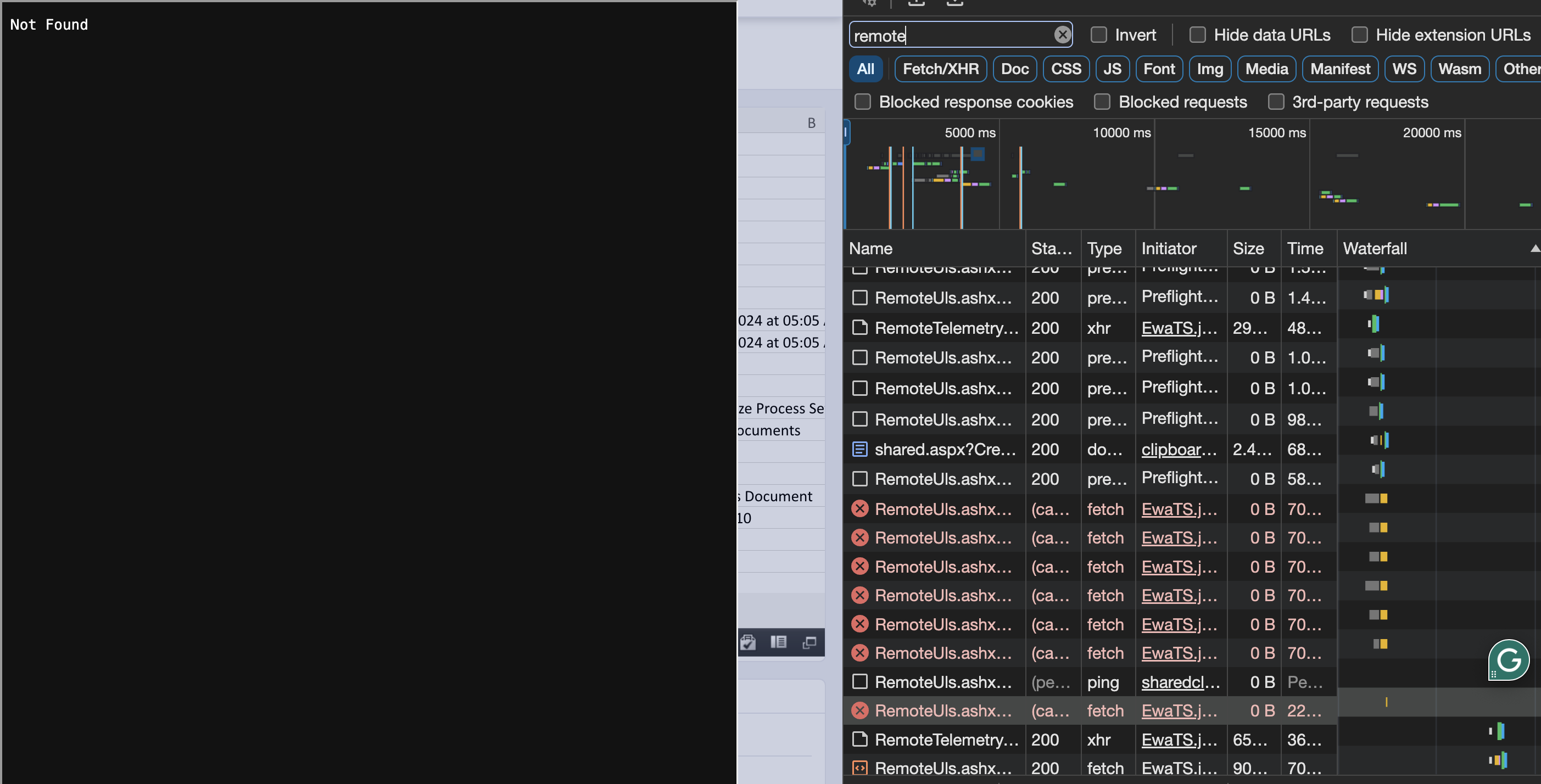
Task: Check Hide extension URLs
Action: click(1360, 35)
